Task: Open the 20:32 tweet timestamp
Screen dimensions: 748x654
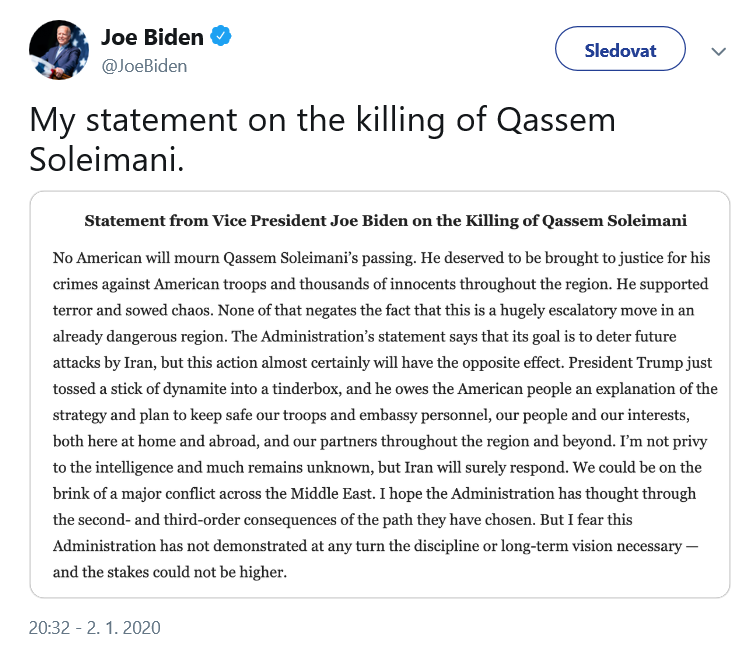Action: coord(94,628)
